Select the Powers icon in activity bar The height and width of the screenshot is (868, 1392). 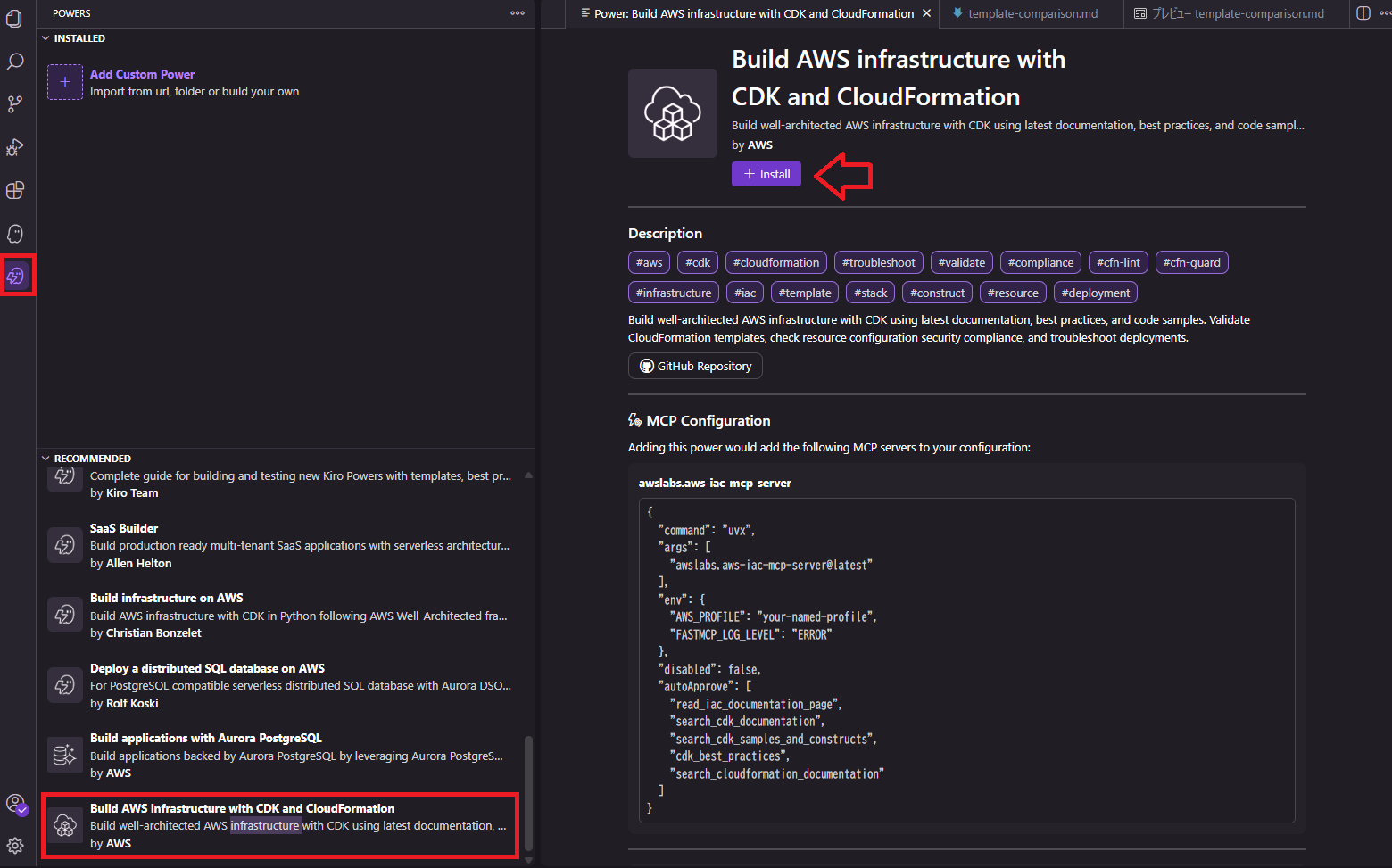coord(17,276)
